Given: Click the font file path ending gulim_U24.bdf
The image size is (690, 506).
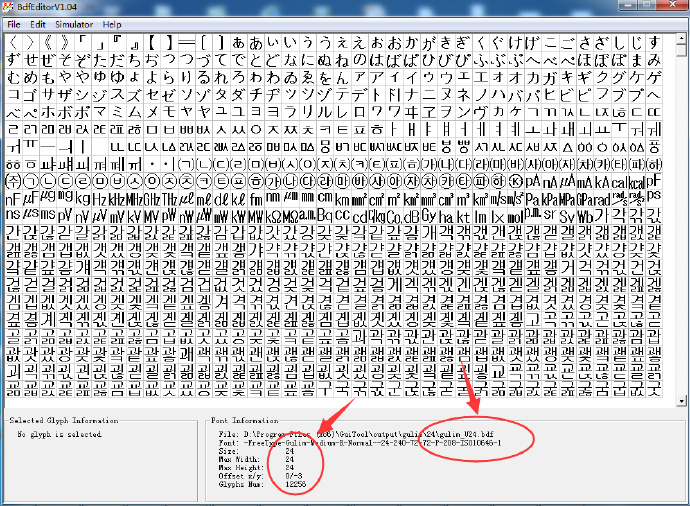Looking at the screenshot, I should [x=369, y=434].
